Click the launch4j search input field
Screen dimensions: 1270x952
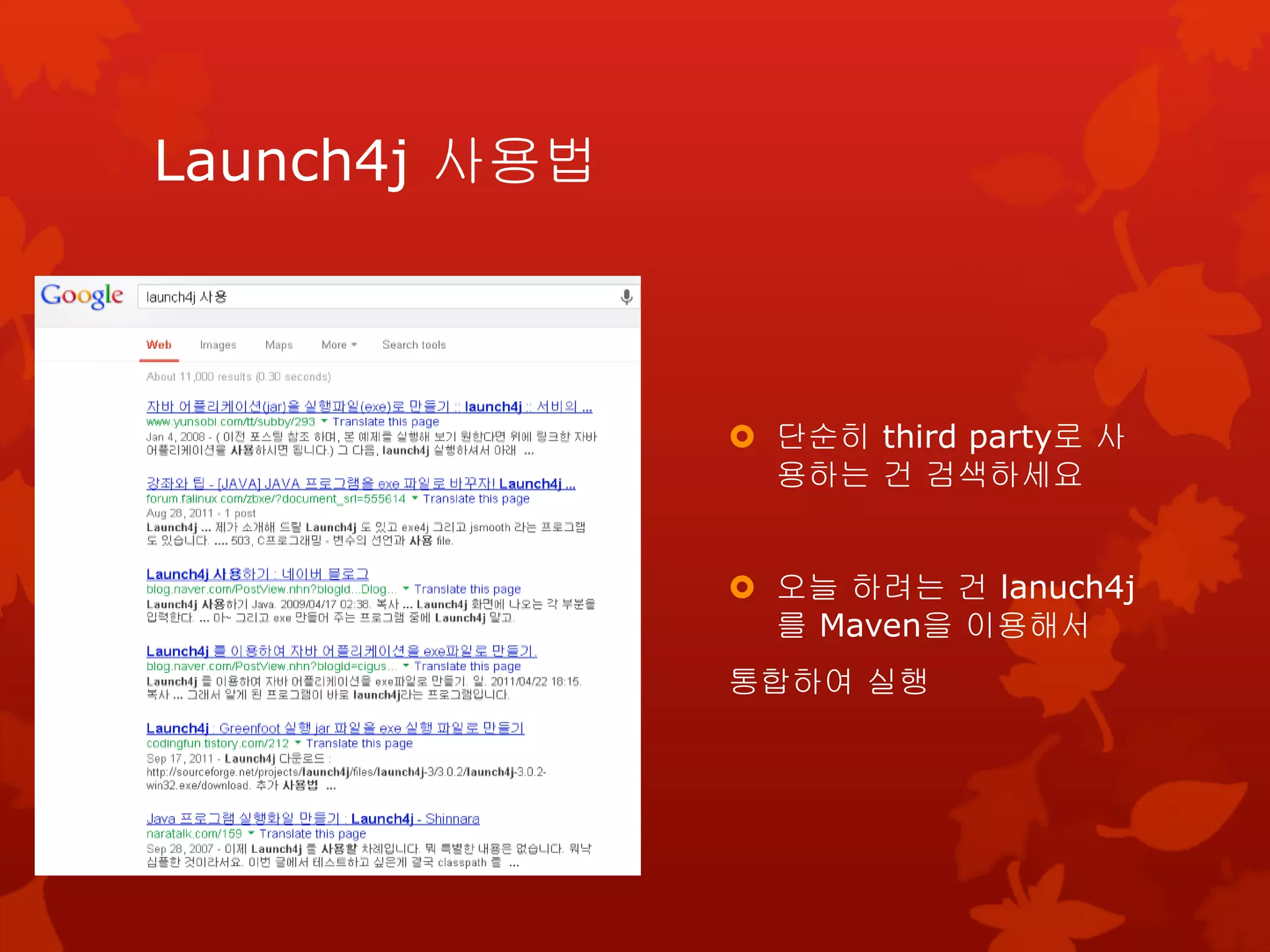pyautogui.click(x=372, y=297)
